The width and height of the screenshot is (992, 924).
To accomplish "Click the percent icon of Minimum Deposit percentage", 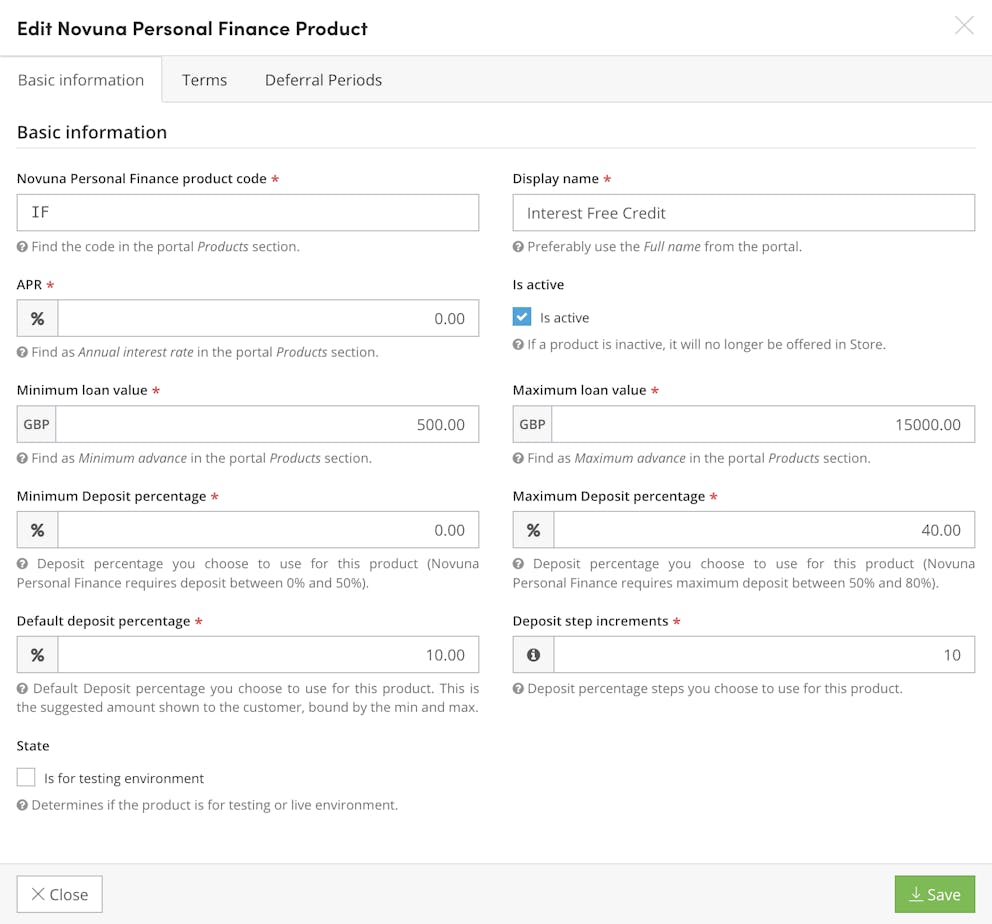I will pyautogui.click(x=37, y=530).
